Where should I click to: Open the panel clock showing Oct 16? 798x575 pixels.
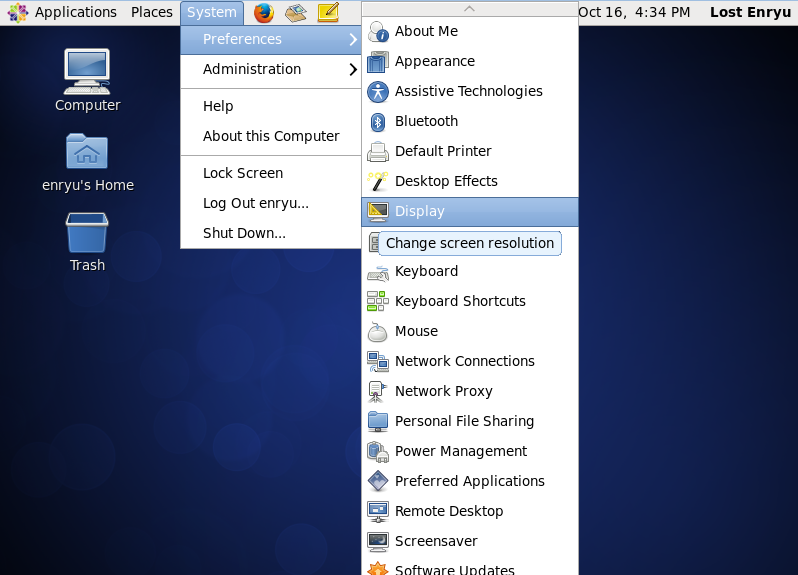pyautogui.click(x=634, y=12)
